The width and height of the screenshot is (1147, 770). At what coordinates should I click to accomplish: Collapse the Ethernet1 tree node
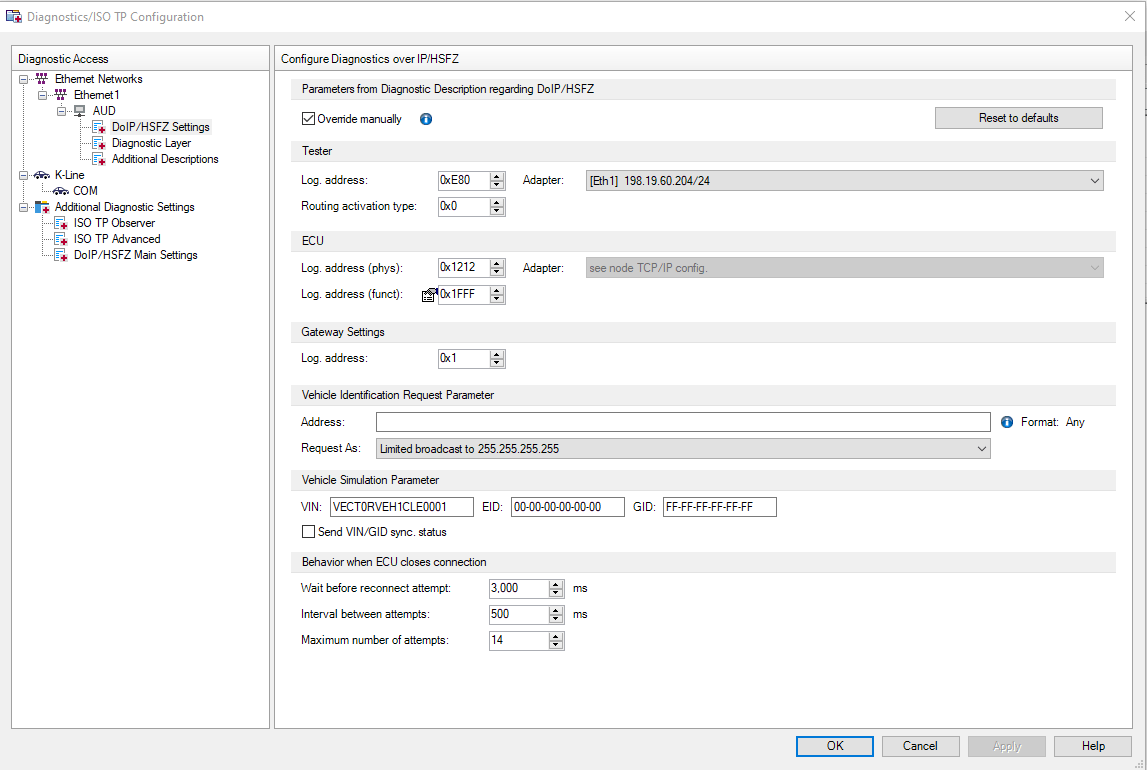[42, 94]
